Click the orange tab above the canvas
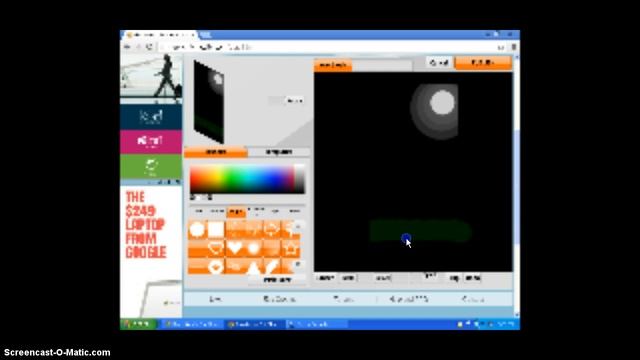This screenshot has width=640, height=360. (333, 65)
